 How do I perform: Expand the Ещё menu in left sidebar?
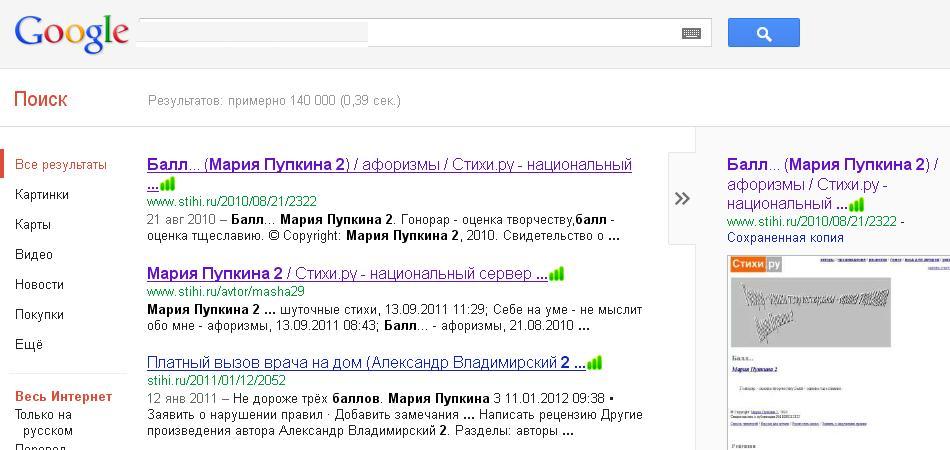pyautogui.click(x=29, y=345)
